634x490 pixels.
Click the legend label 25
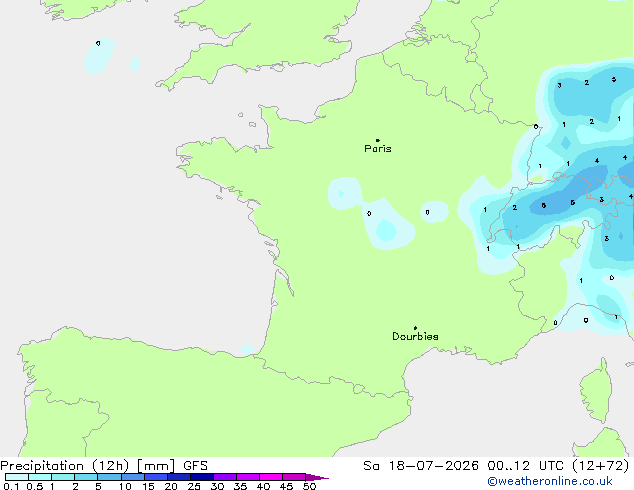(194, 486)
